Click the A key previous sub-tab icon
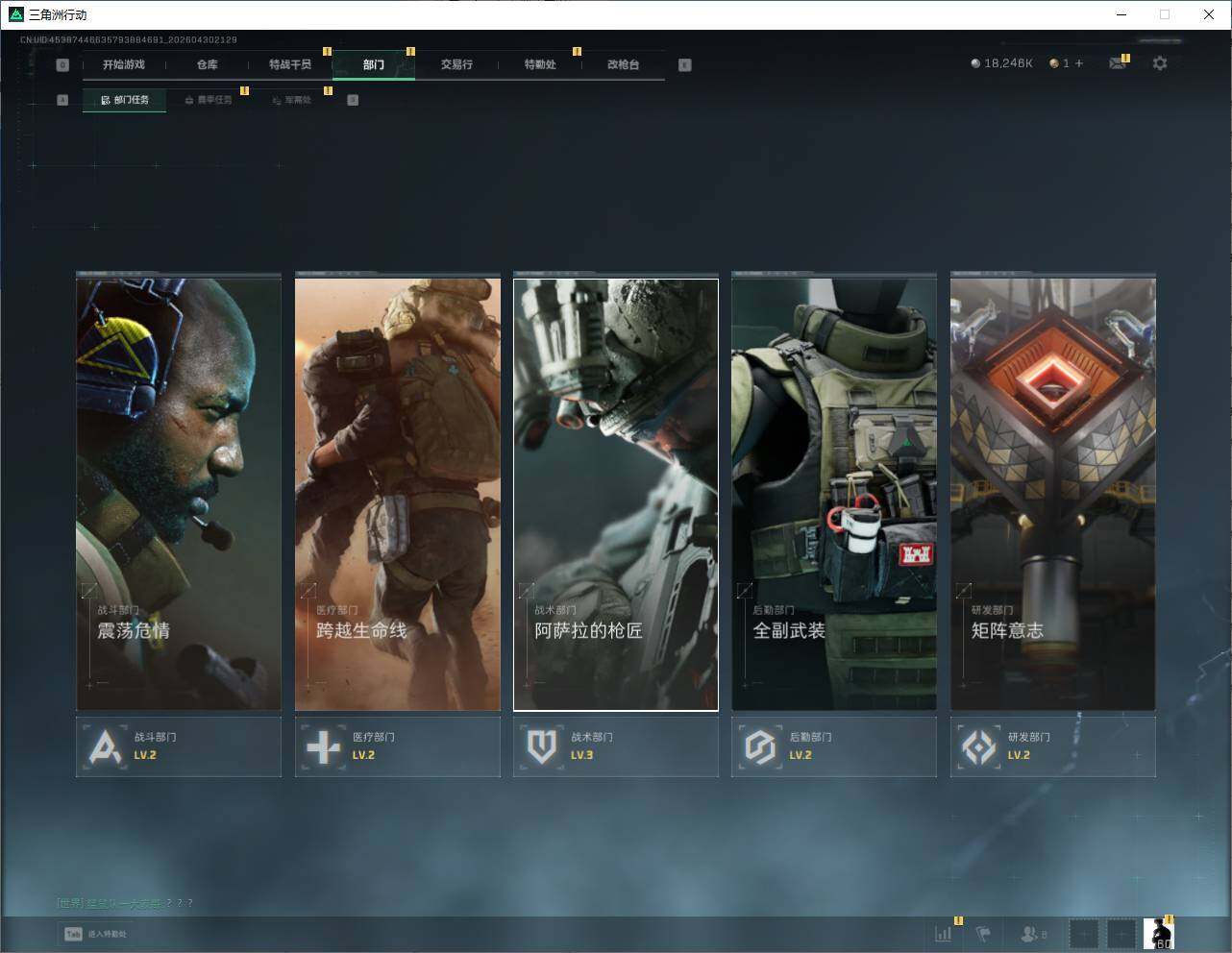Viewport: 1232px width, 953px height. pyautogui.click(x=62, y=100)
